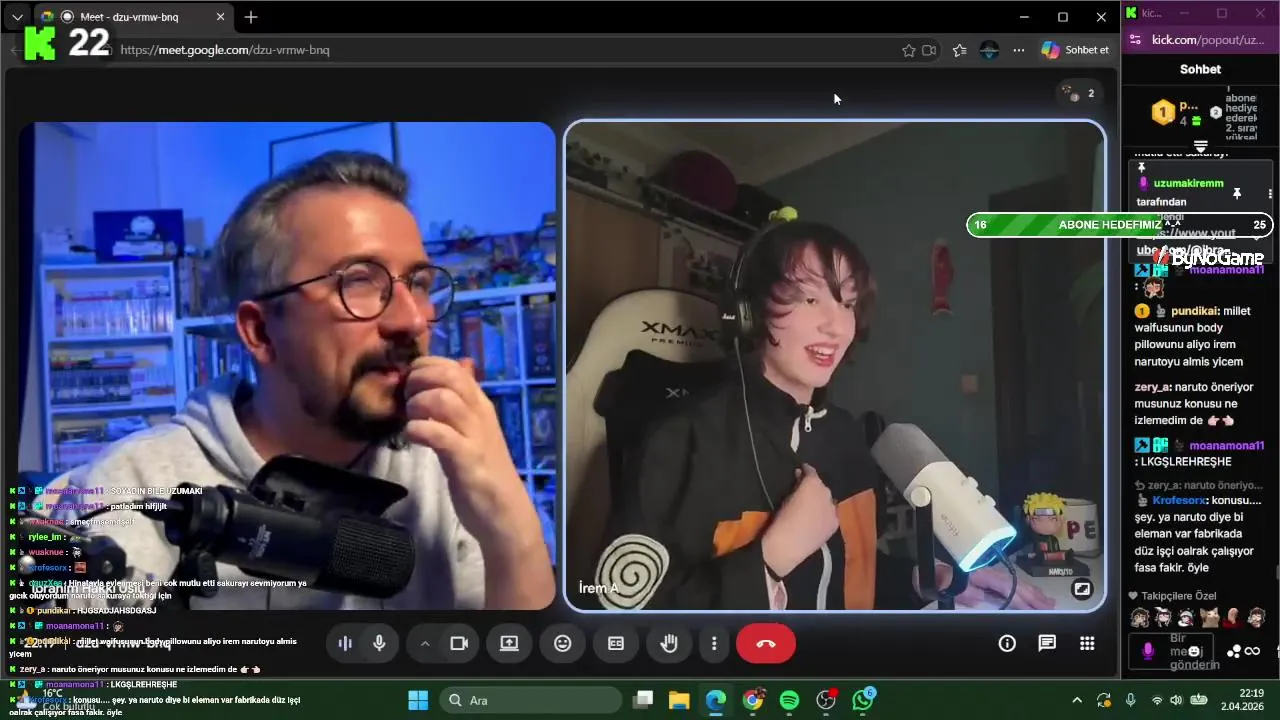
Task: Open Spotify from the taskbar
Action: click(789, 700)
